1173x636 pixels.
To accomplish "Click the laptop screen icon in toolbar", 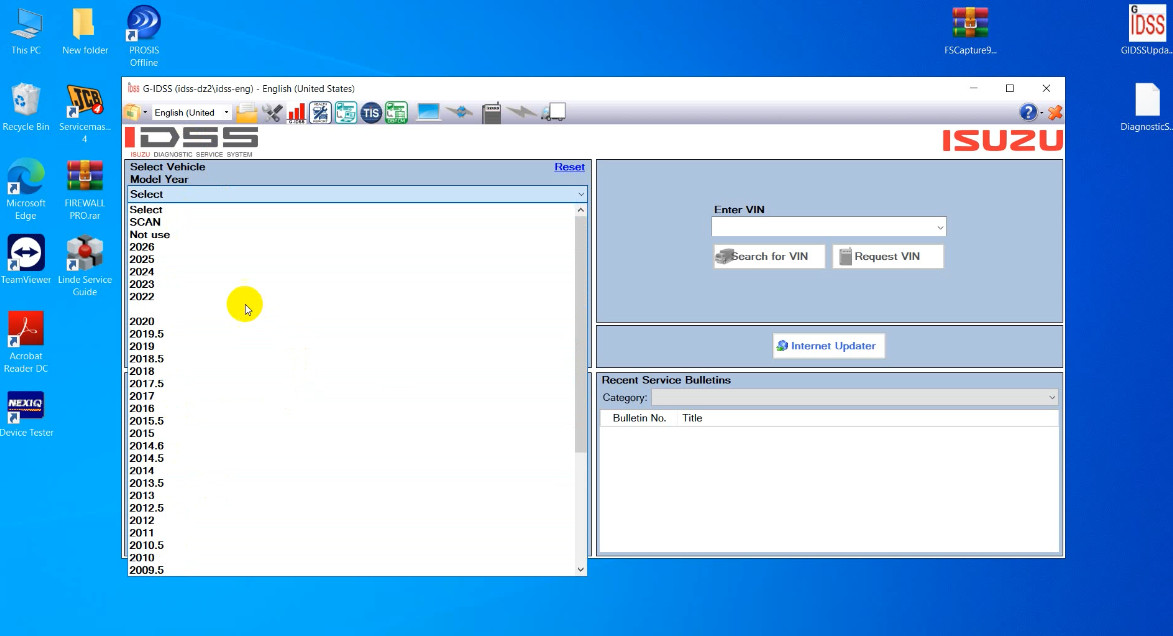I will point(429,112).
